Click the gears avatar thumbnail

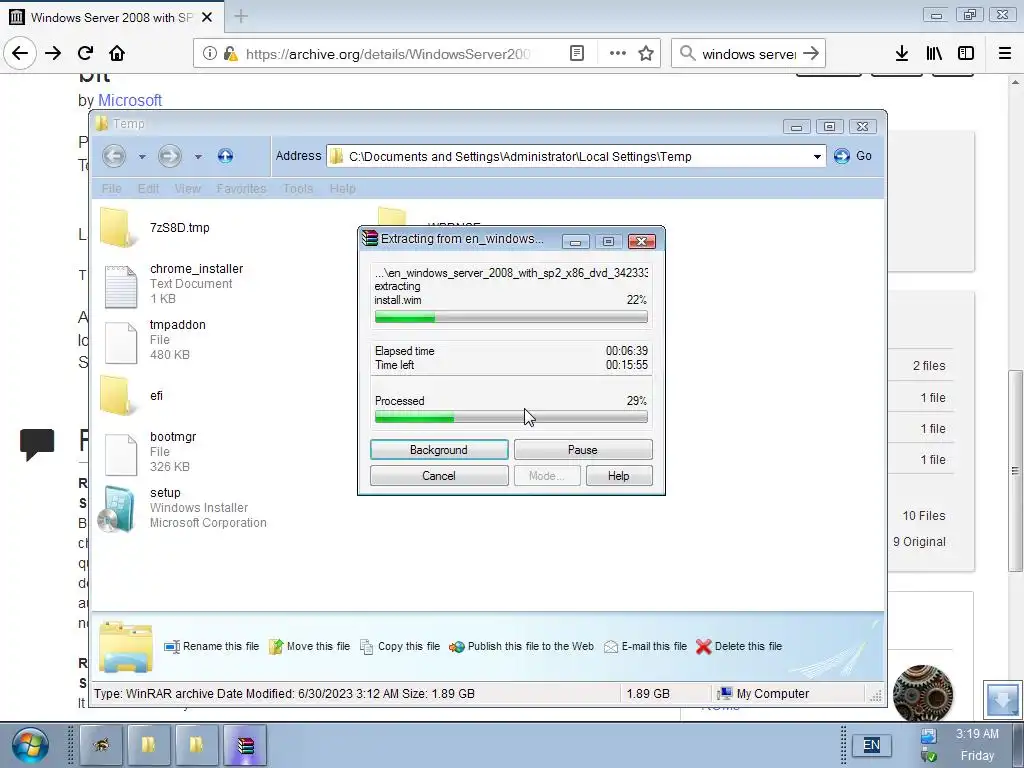(x=923, y=694)
